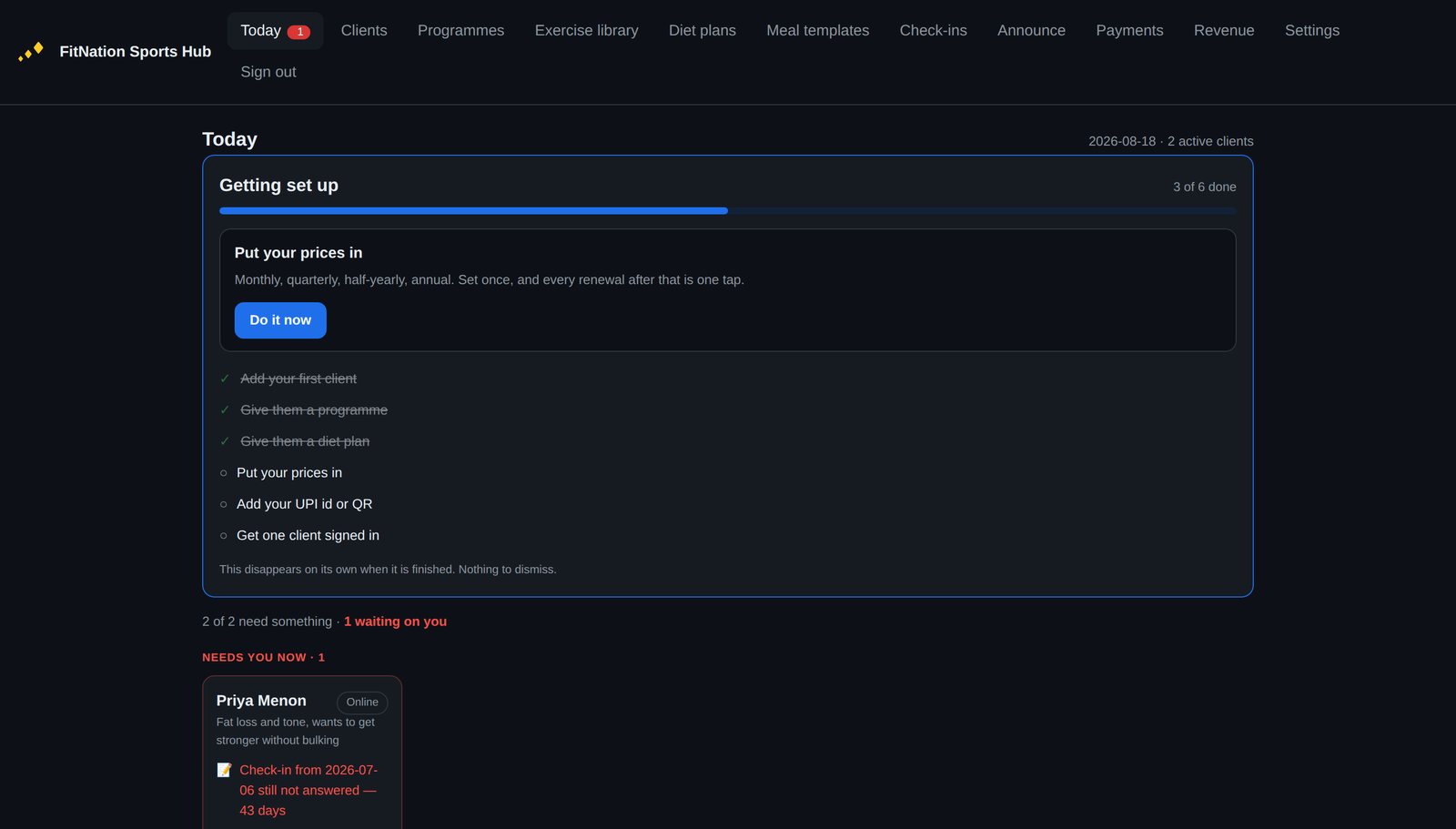Switch to Meal templates

coord(818,31)
